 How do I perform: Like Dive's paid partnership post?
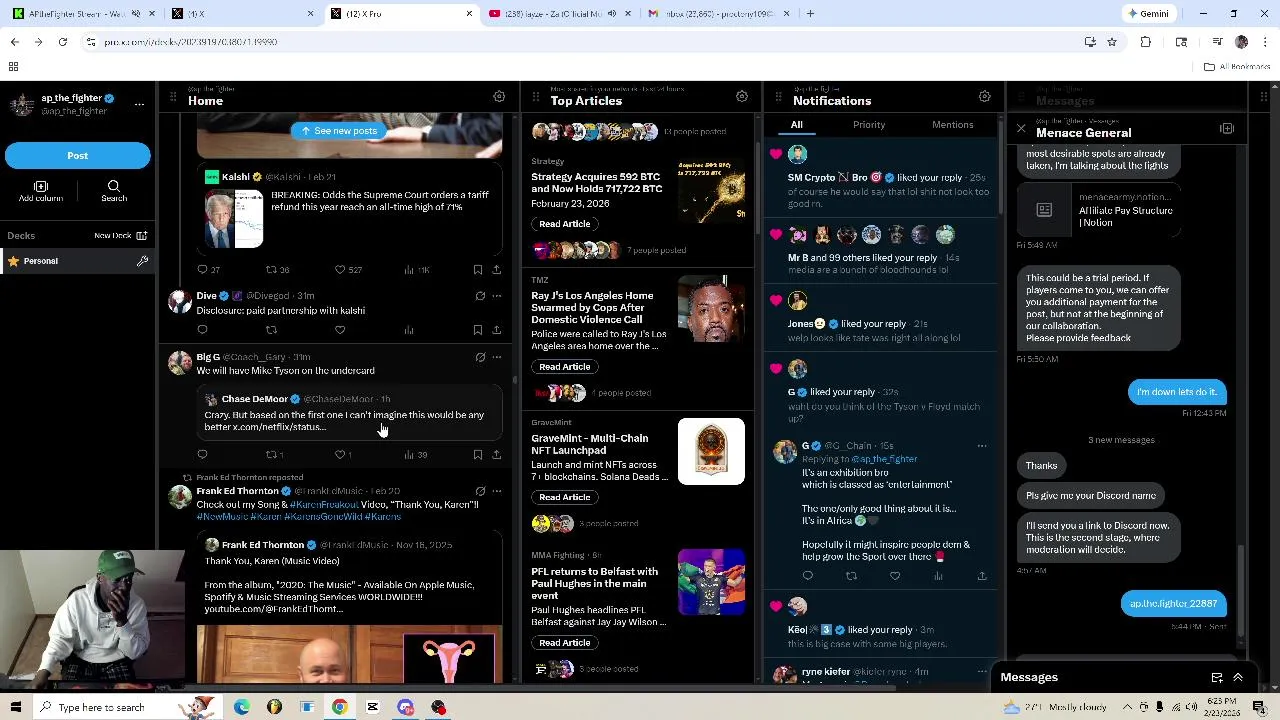(340, 330)
